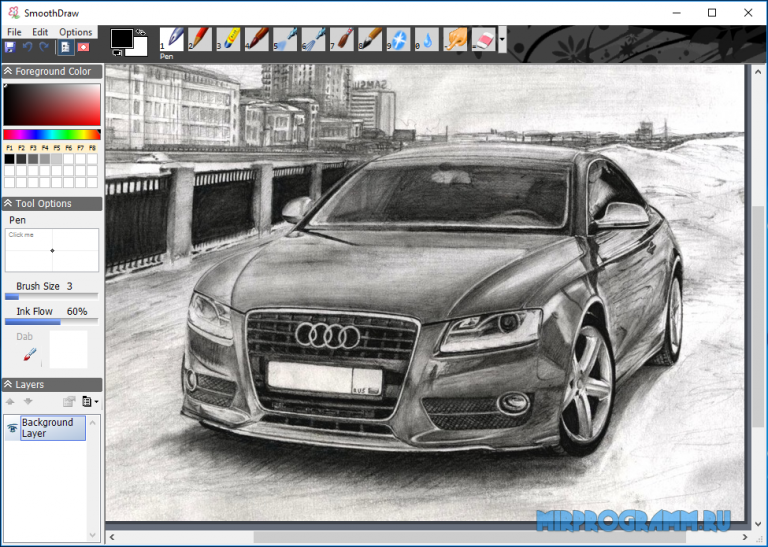Open the brush tools dropdown arrow

tap(502, 39)
